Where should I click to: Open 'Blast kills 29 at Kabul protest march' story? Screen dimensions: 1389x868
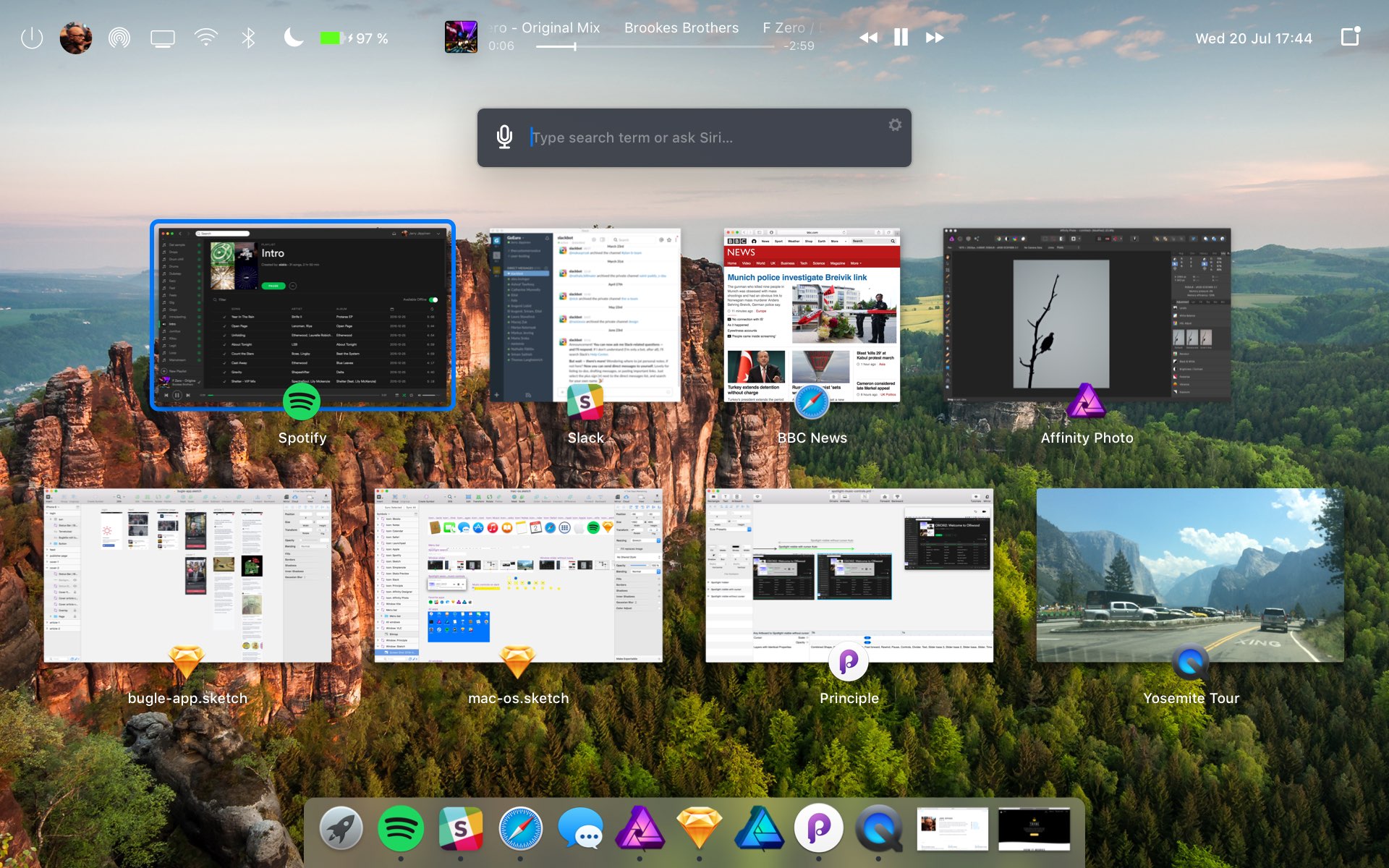pos(875,355)
